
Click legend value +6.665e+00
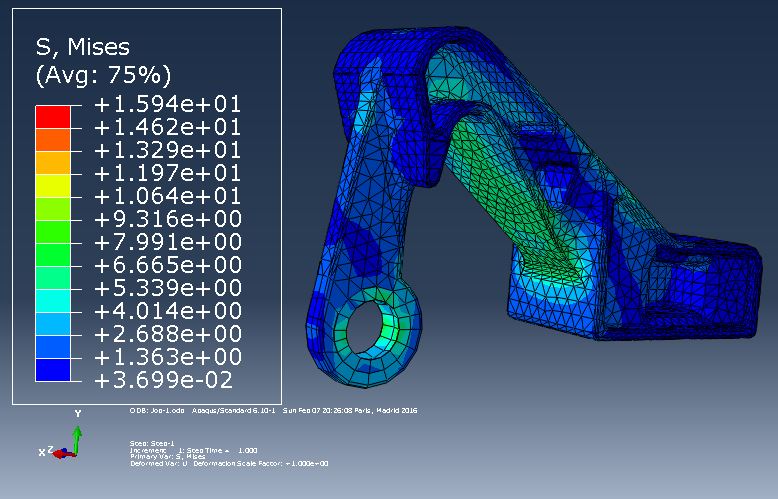[168, 265]
